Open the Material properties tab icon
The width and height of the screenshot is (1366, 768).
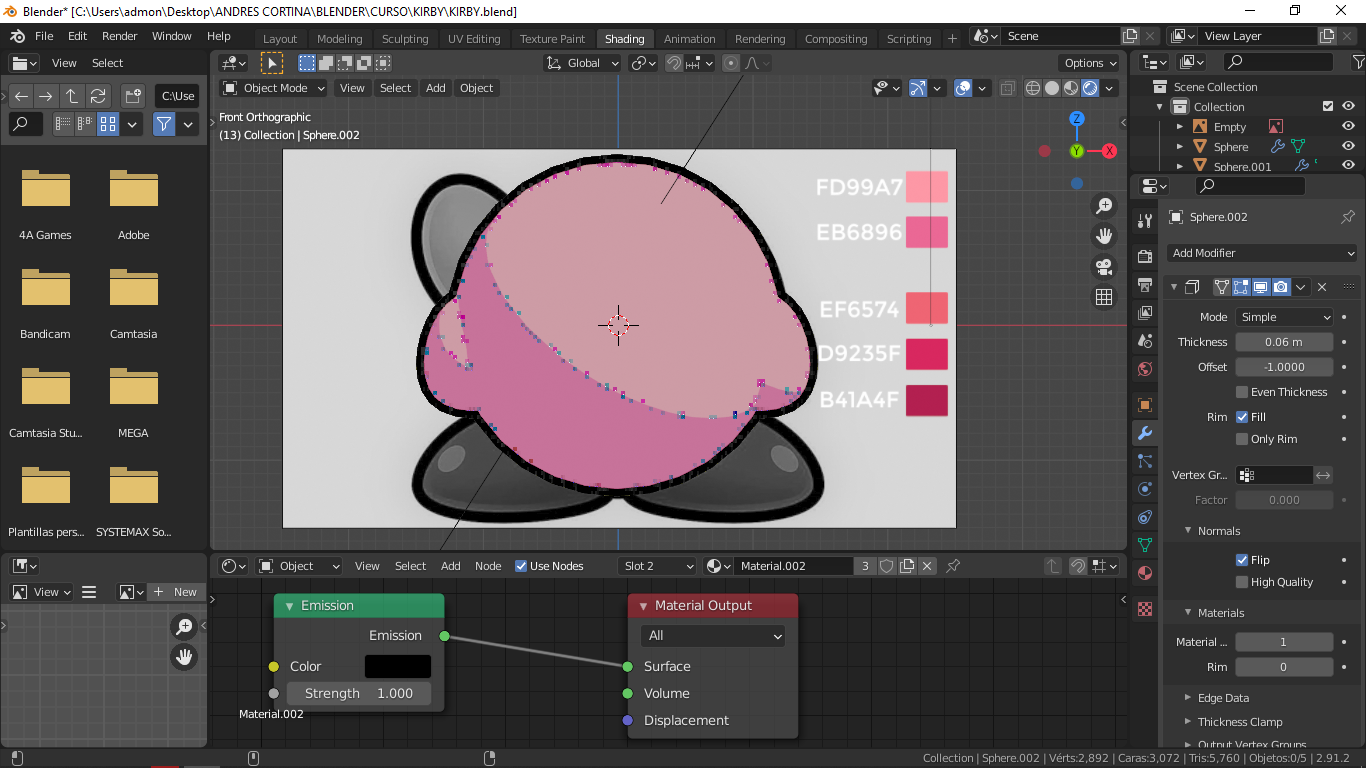(x=1145, y=573)
